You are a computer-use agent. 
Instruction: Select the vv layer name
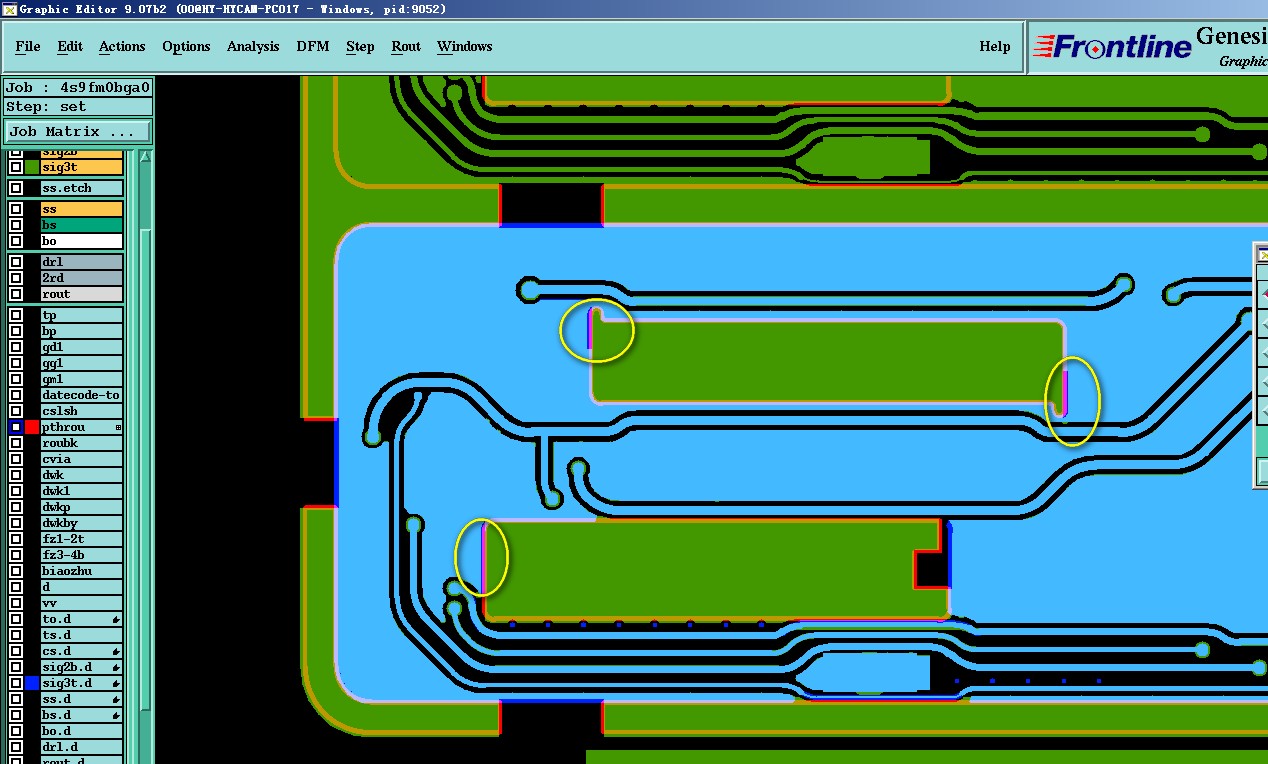pos(81,603)
